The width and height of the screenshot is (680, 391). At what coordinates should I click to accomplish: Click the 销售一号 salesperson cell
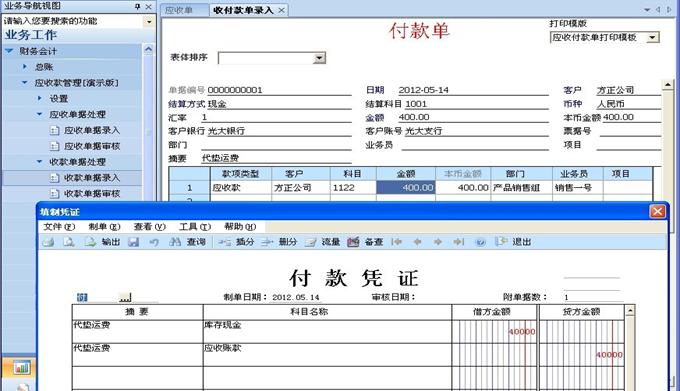[x=578, y=188]
